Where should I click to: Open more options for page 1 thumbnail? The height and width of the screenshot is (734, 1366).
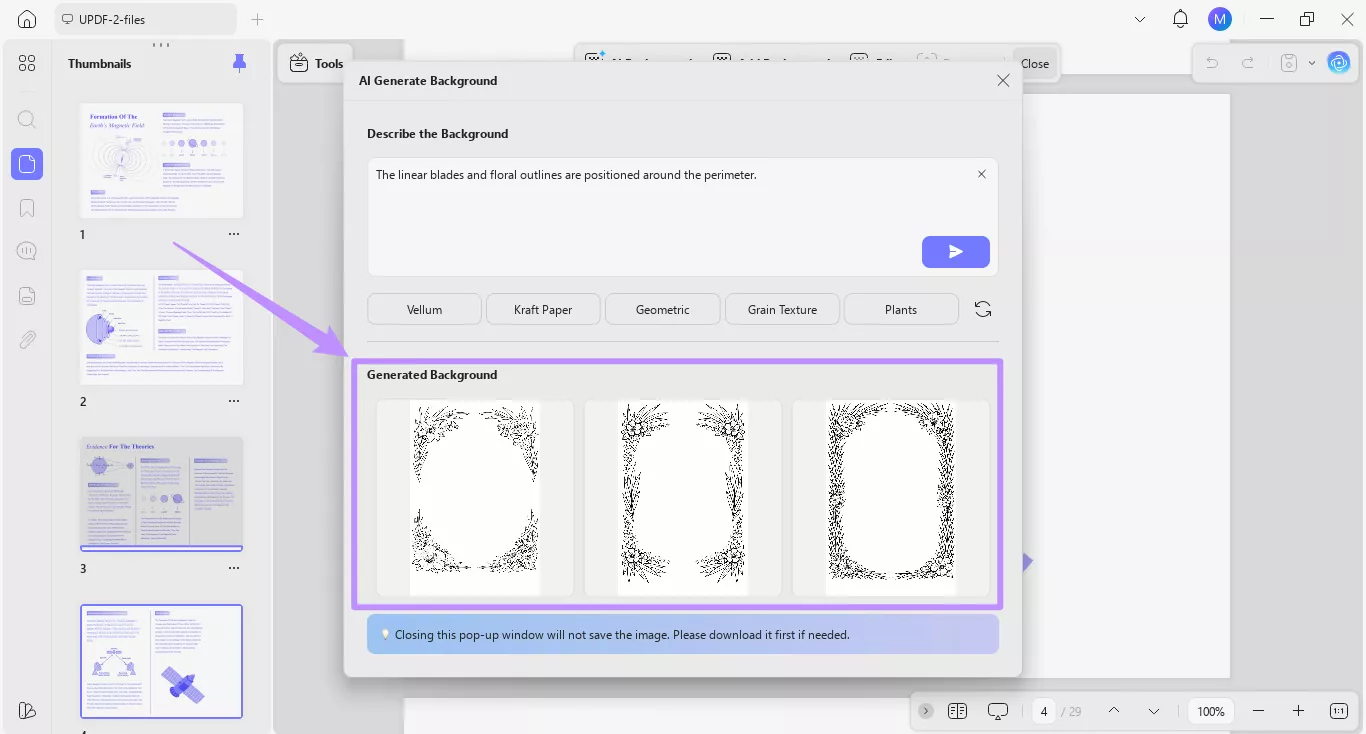tap(234, 234)
